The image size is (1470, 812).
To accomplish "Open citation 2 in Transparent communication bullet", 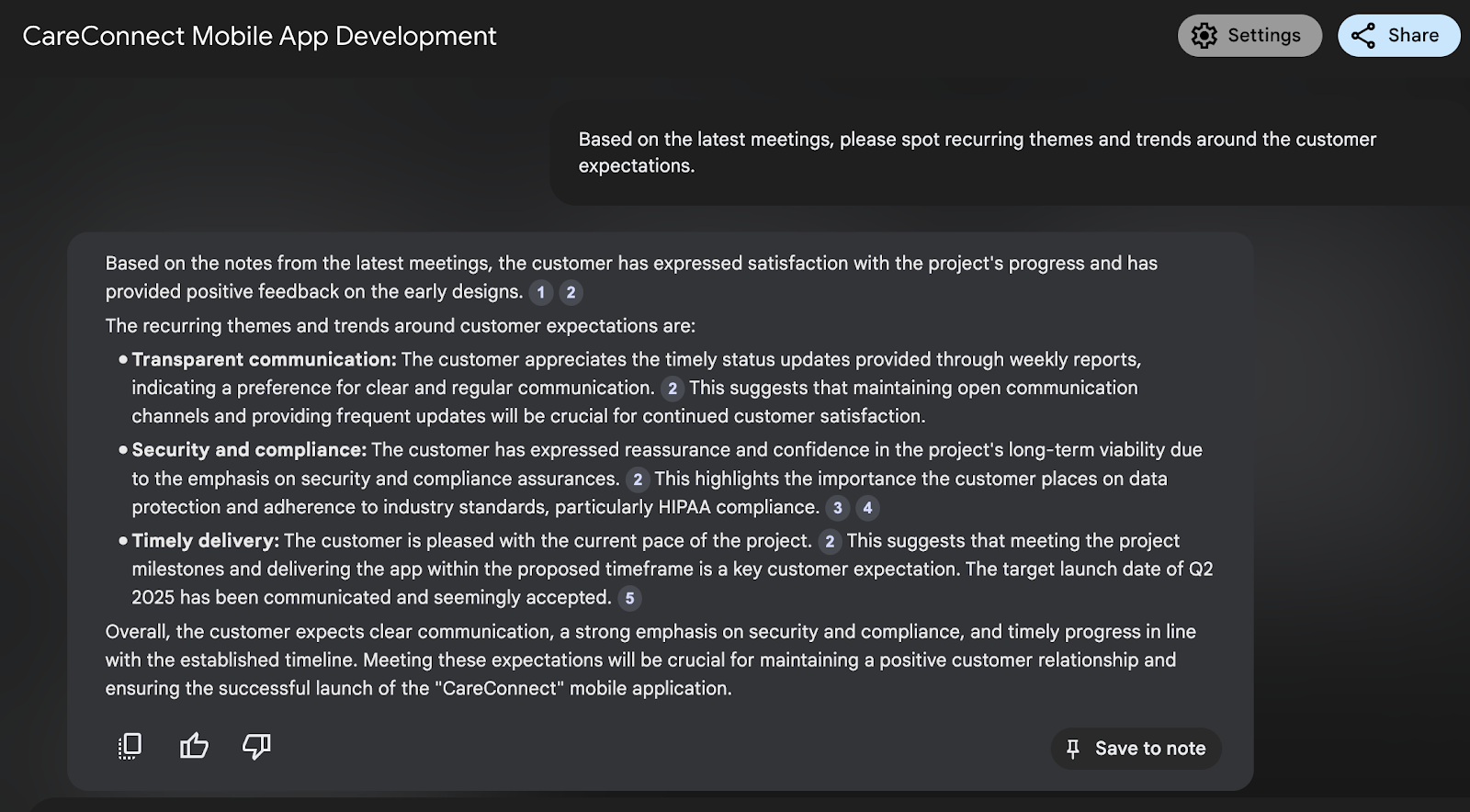I will click(673, 389).
